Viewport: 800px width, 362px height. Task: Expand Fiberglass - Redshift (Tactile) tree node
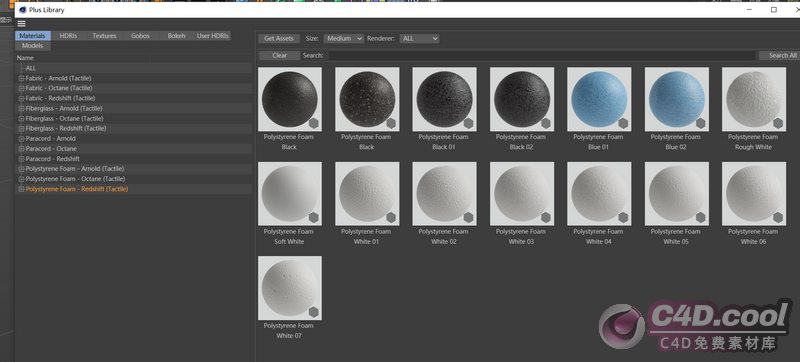(21, 128)
